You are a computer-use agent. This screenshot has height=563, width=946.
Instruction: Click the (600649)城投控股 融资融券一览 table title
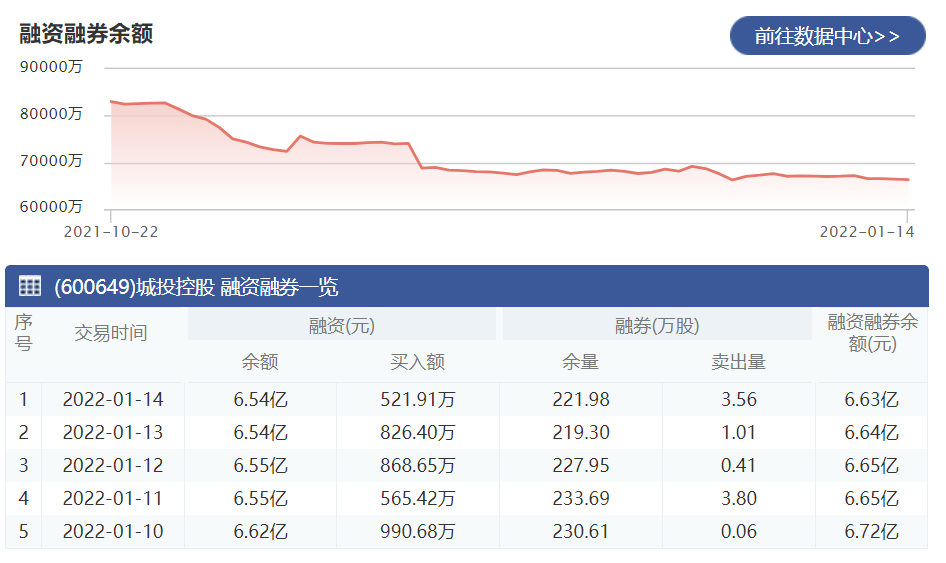(x=196, y=287)
